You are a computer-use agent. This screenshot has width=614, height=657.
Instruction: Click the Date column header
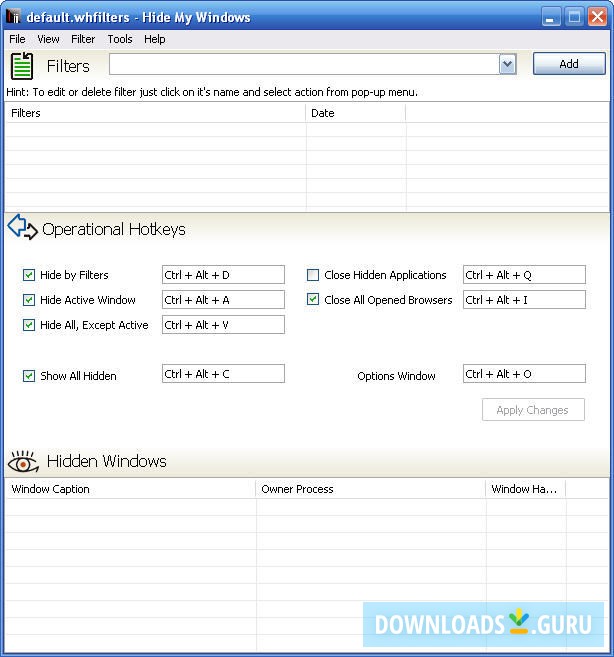(x=356, y=113)
